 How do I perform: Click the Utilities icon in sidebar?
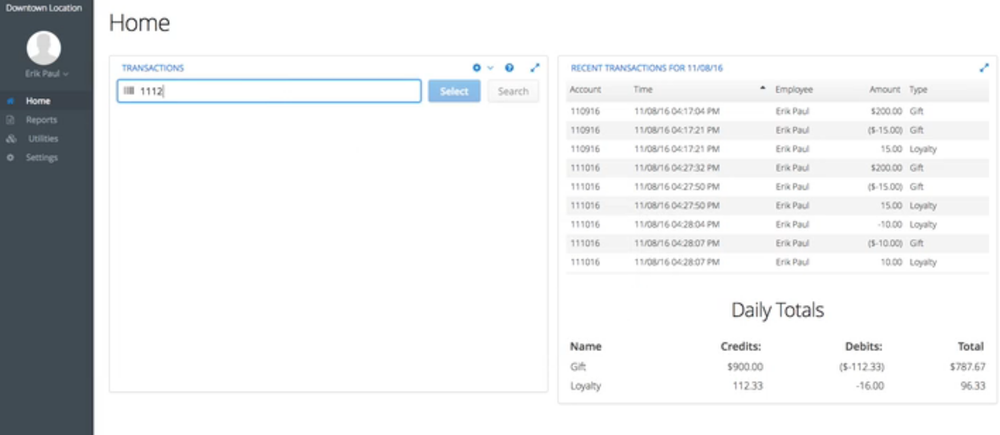pos(11,138)
